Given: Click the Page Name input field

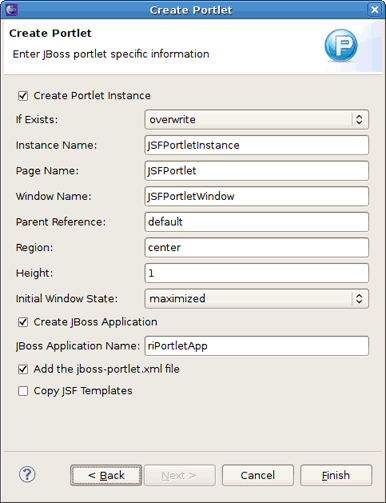Looking at the screenshot, I should [x=257, y=171].
